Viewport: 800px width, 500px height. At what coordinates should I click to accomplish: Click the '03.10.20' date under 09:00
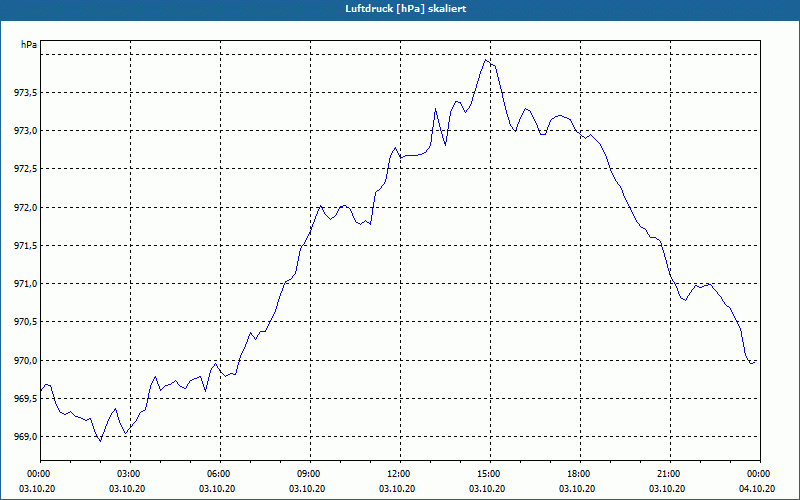pyautogui.click(x=307, y=489)
